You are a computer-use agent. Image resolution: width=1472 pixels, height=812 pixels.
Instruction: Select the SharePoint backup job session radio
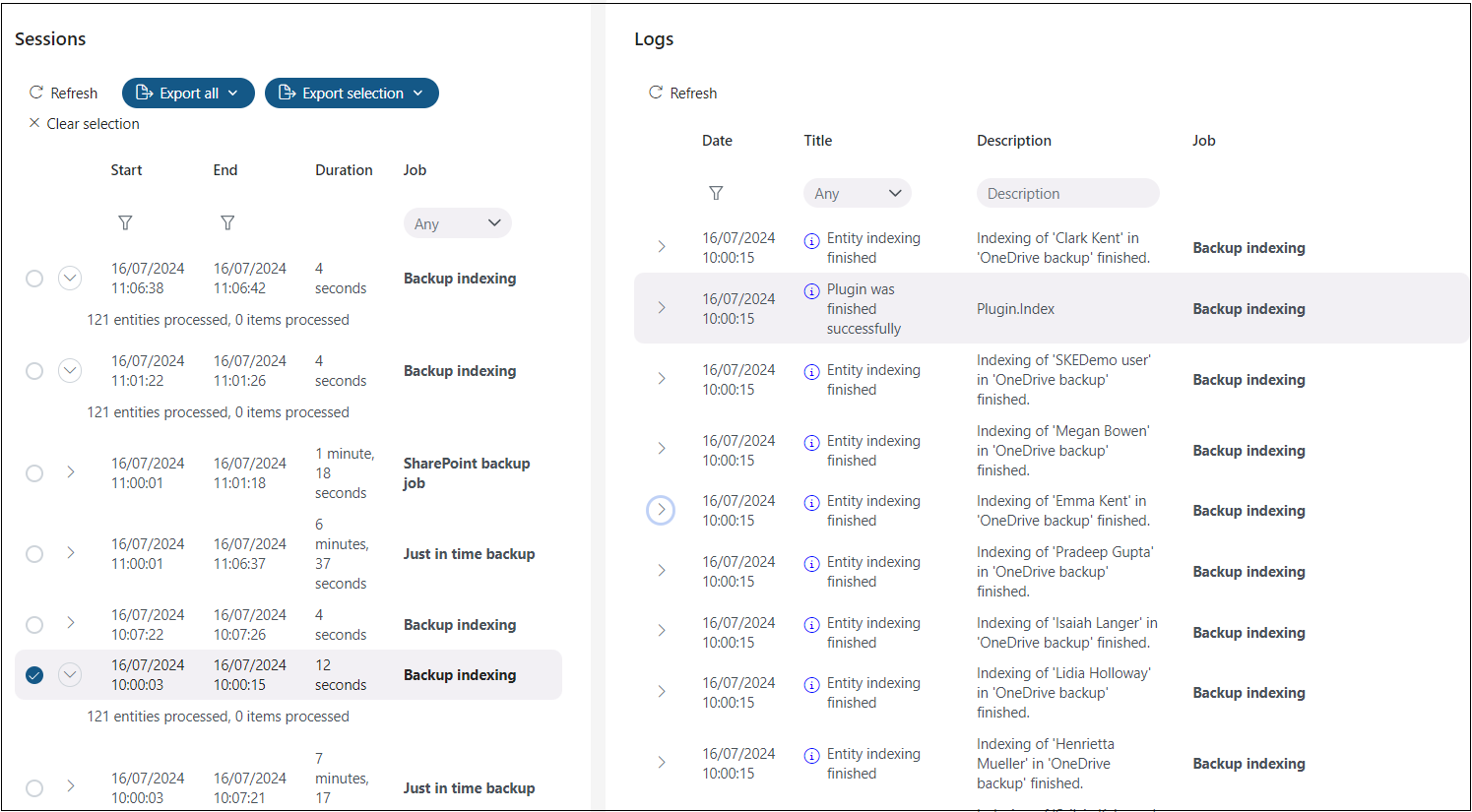coord(34,473)
